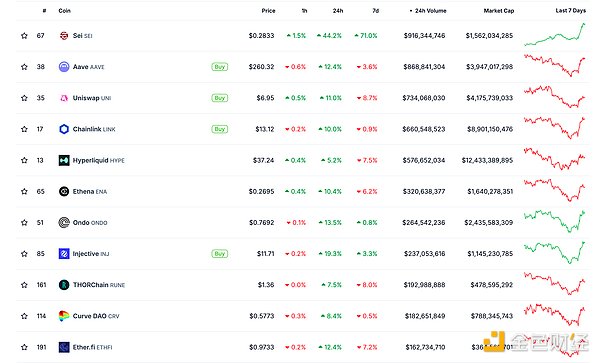Click the Buy button for Injective
The image size is (600, 363).
click(220, 254)
